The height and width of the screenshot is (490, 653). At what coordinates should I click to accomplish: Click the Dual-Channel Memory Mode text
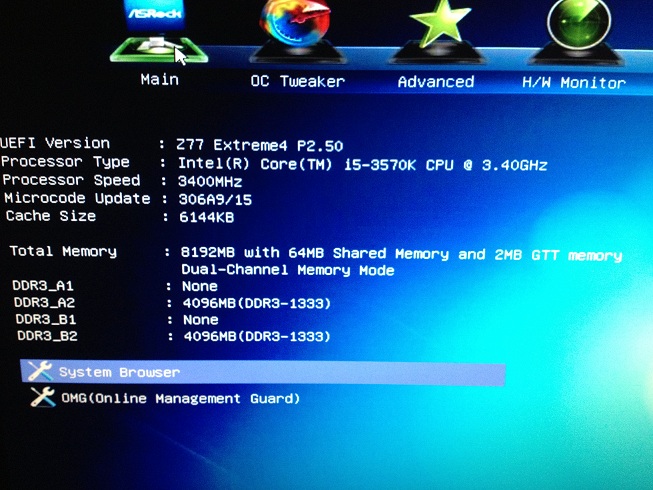pos(288,270)
